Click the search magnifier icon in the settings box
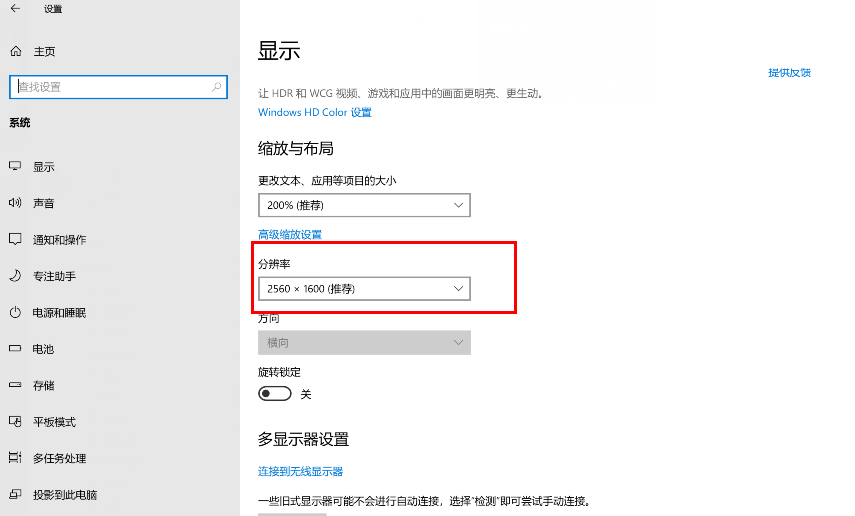Screen dimensions: 855x516 (x=216, y=87)
